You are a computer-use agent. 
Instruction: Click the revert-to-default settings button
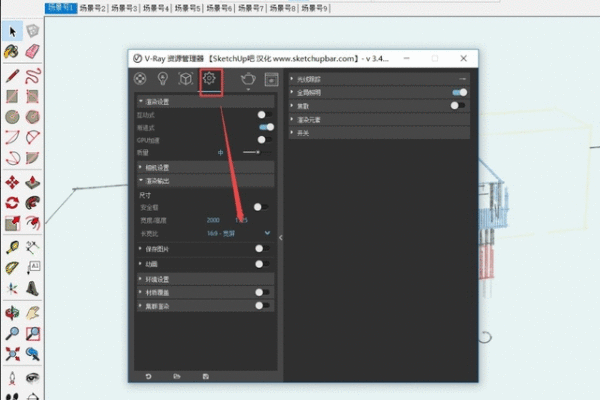[x=149, y=376]
